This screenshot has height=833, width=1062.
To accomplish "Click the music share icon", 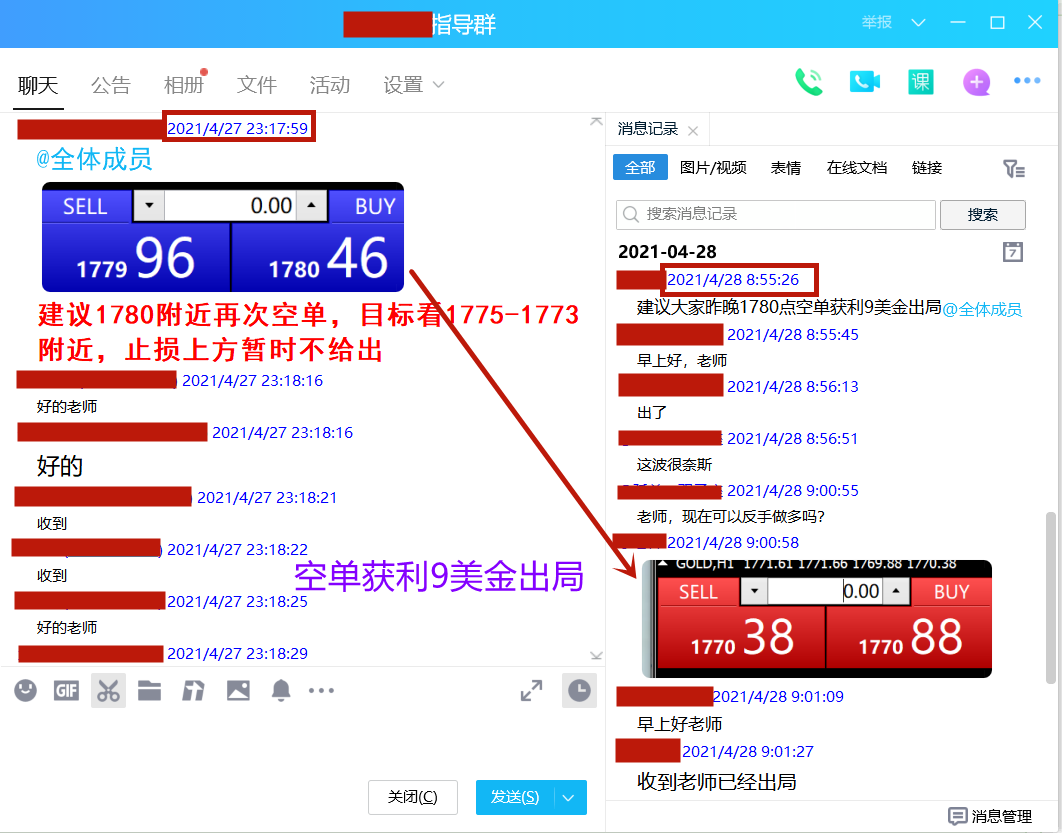I will pos(193,690).
